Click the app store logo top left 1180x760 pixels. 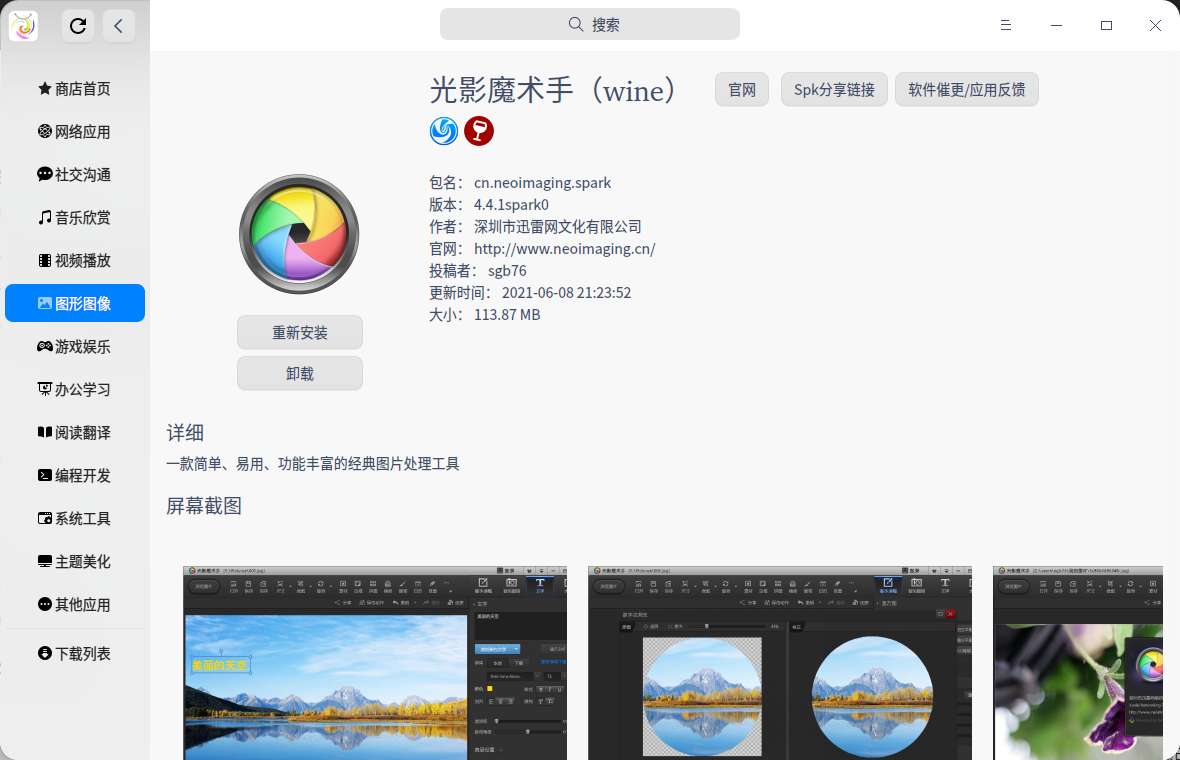point(23,26)
